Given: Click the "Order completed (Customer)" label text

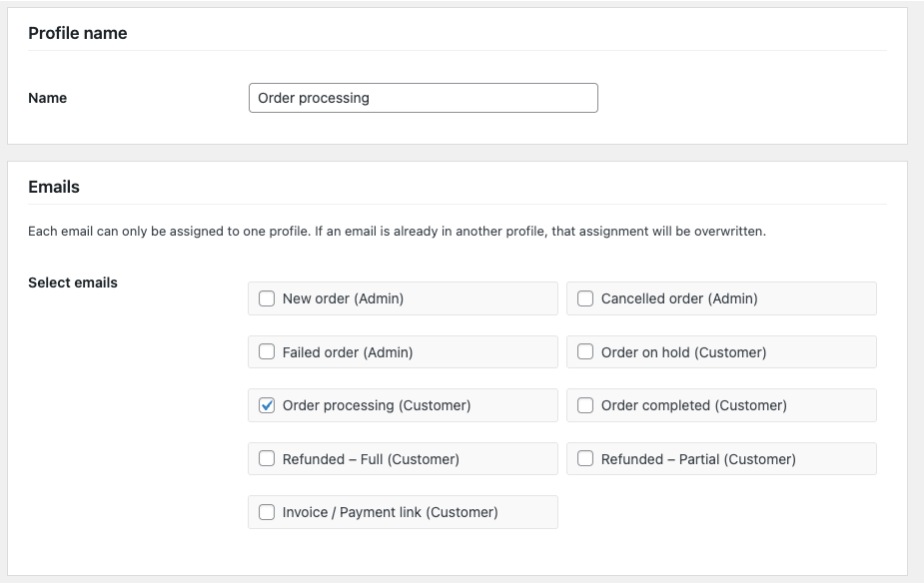Looking at the screenshot, I should pos(693,406).
